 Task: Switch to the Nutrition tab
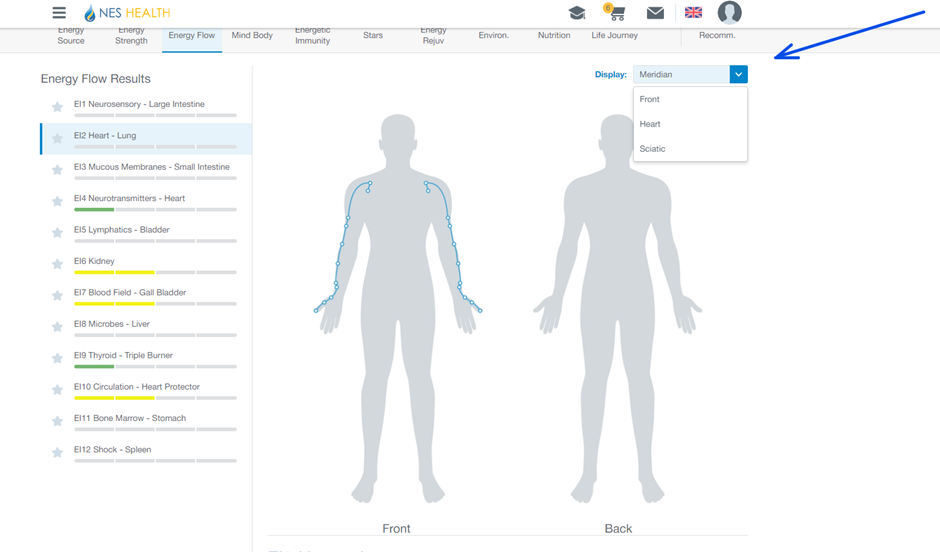[554, 36]
